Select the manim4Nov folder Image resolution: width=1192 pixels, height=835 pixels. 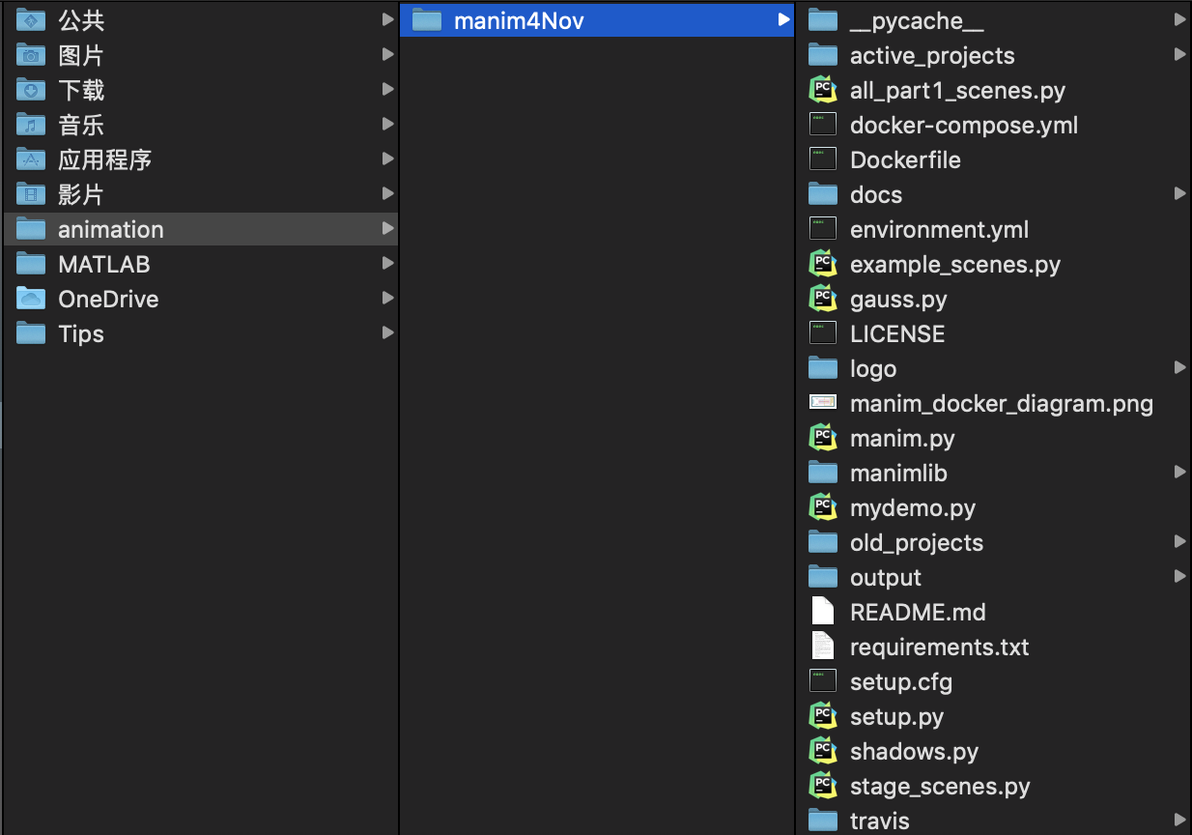pos(518,20)
